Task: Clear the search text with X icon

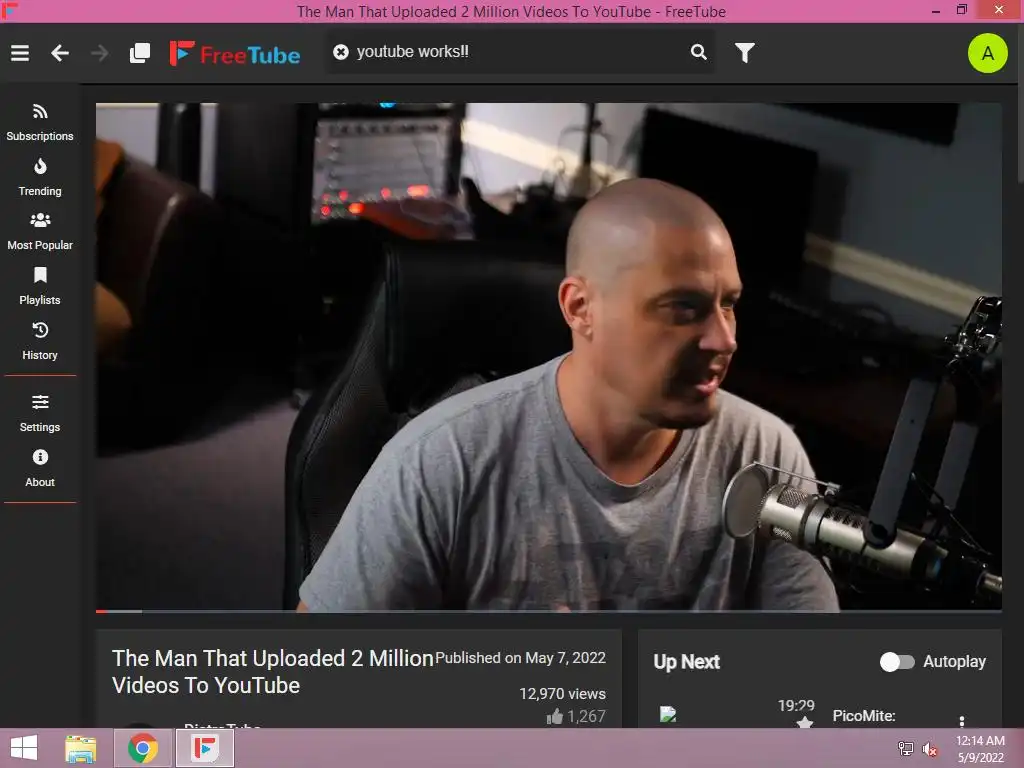Action: coord(341,52)
